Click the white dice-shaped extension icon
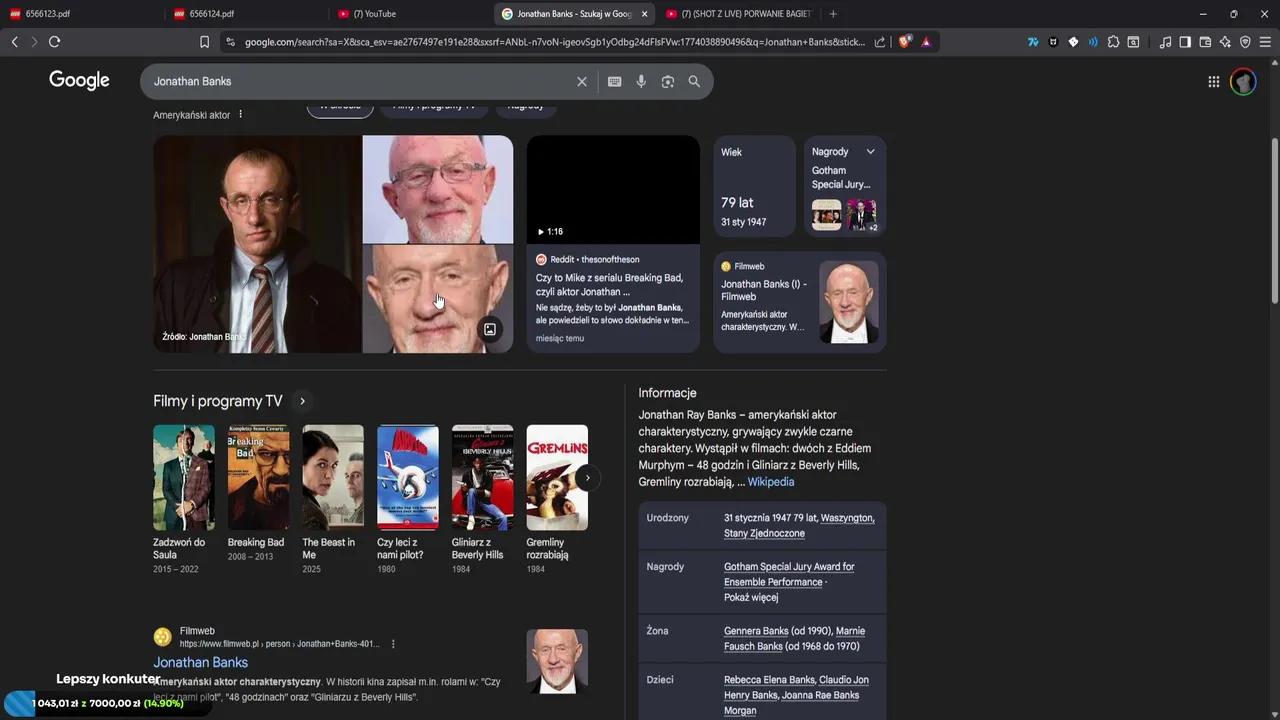The height and width of the screenshot is (720, 1280). click(1073, 42)
